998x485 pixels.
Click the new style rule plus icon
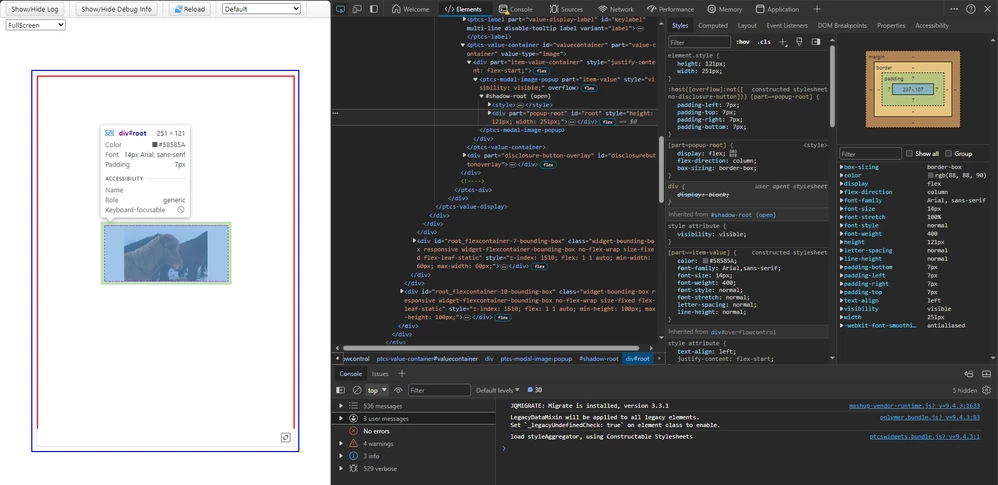click(783, 42)
